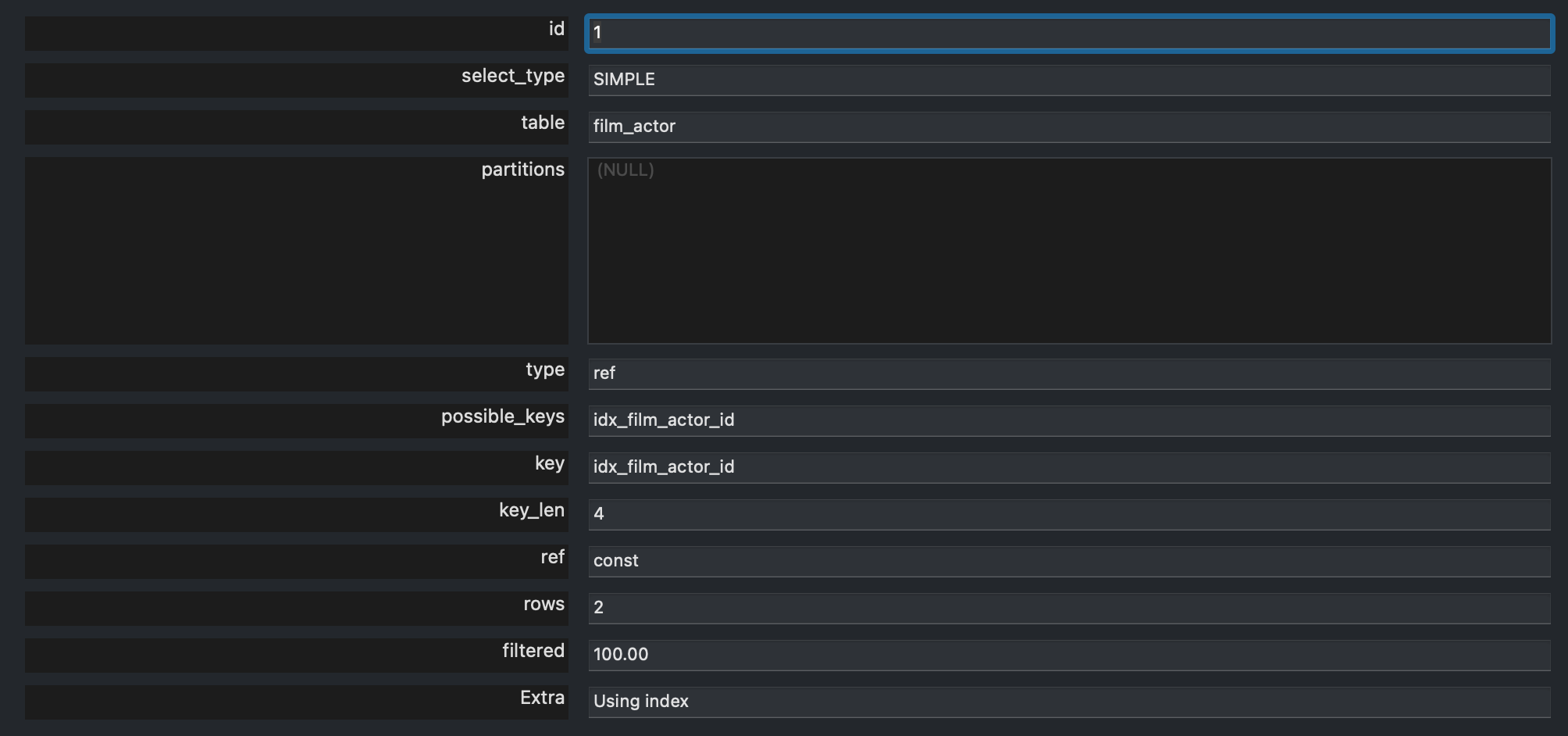Focus the Extra field with Using index
This screenshot has height=736, width=1568.
pyautogui.click(x=1068, y=702)
